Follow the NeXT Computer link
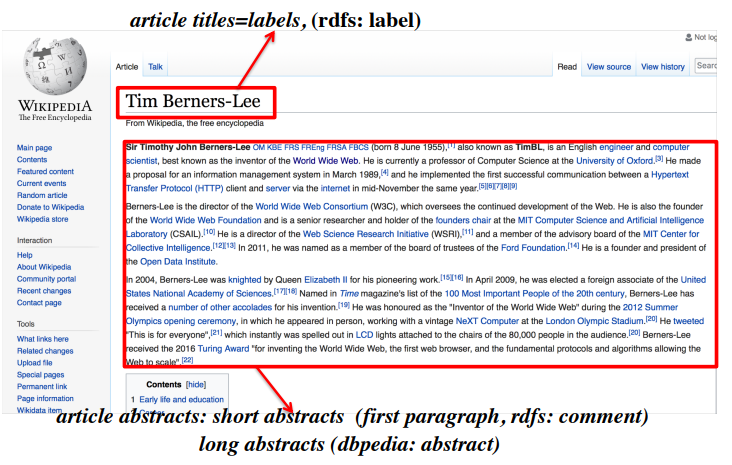Image resolution: width=732 pixels, height=465 pixels. point(487,321)
